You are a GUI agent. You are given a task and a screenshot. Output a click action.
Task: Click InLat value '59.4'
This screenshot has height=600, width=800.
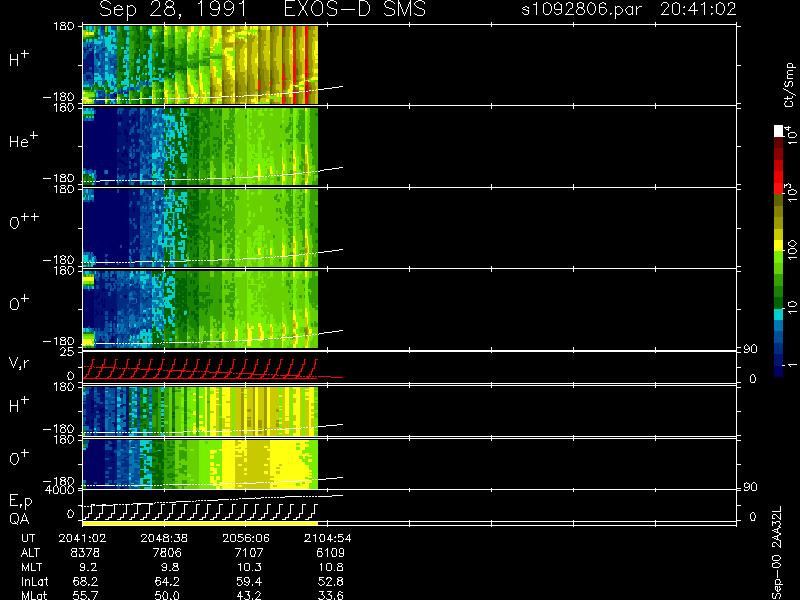point(249,581)
